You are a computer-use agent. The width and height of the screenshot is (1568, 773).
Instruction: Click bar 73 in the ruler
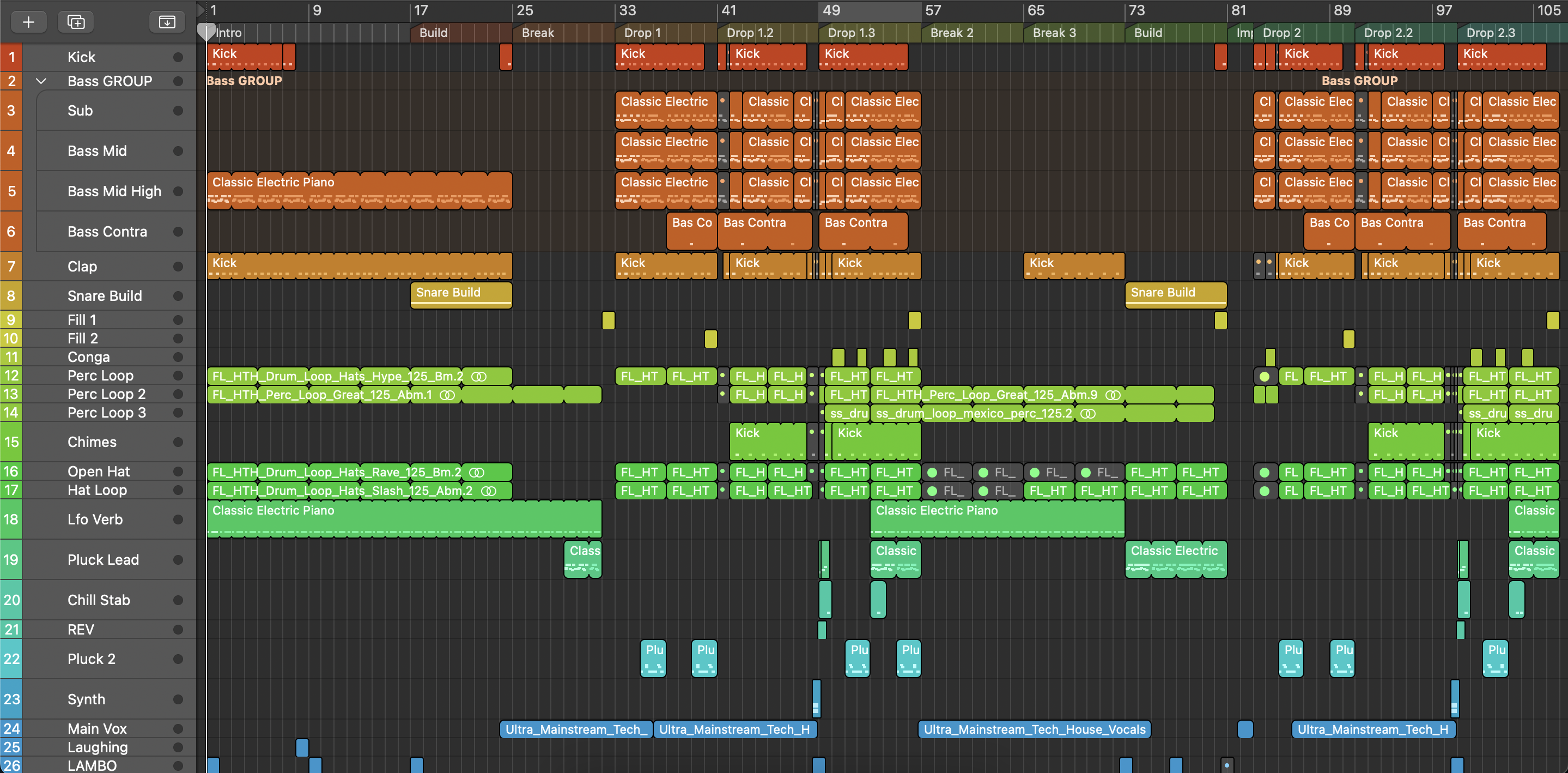(x=1137, y=10)
